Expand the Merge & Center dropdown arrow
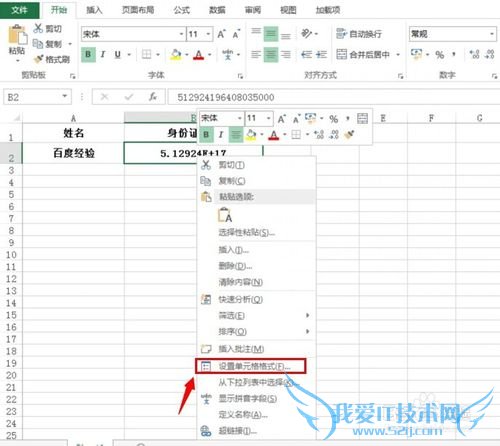Screen dimensions: 500x446 click(398, 54)
